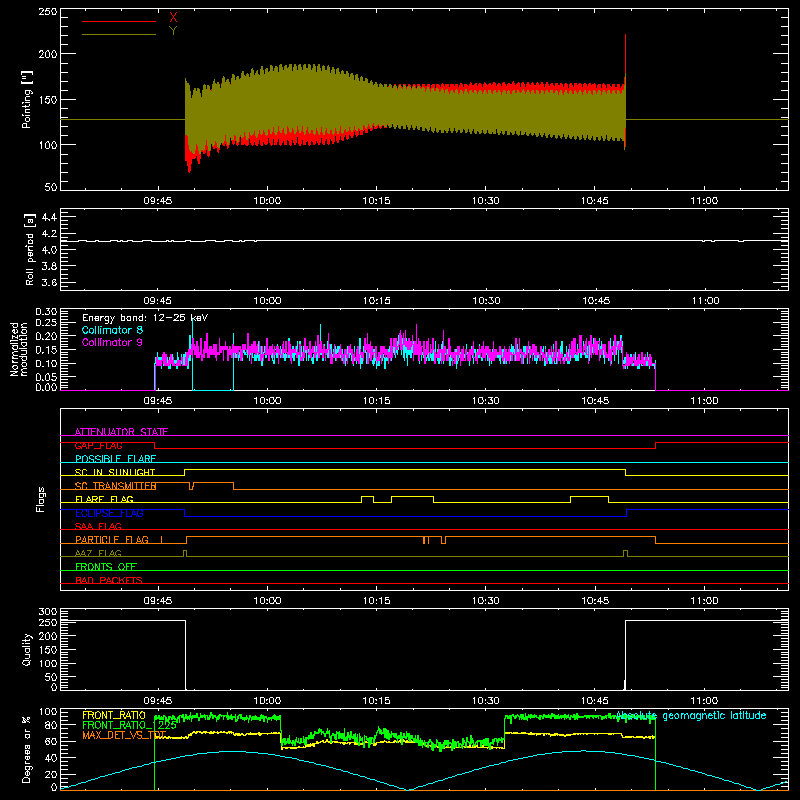Viewport: 800px width, 800px height.
Task: Click the 40 tick on Degrees axis
Action: point(52,758)
